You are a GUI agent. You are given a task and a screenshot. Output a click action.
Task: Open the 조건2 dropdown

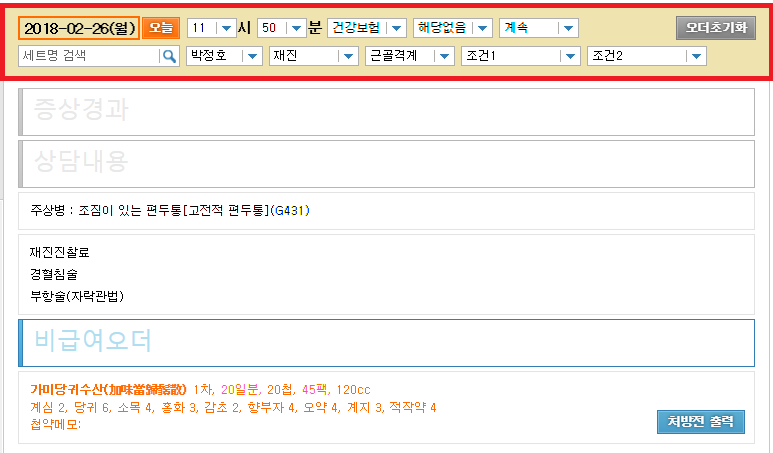pyautogui.click(x=647, y=56)
